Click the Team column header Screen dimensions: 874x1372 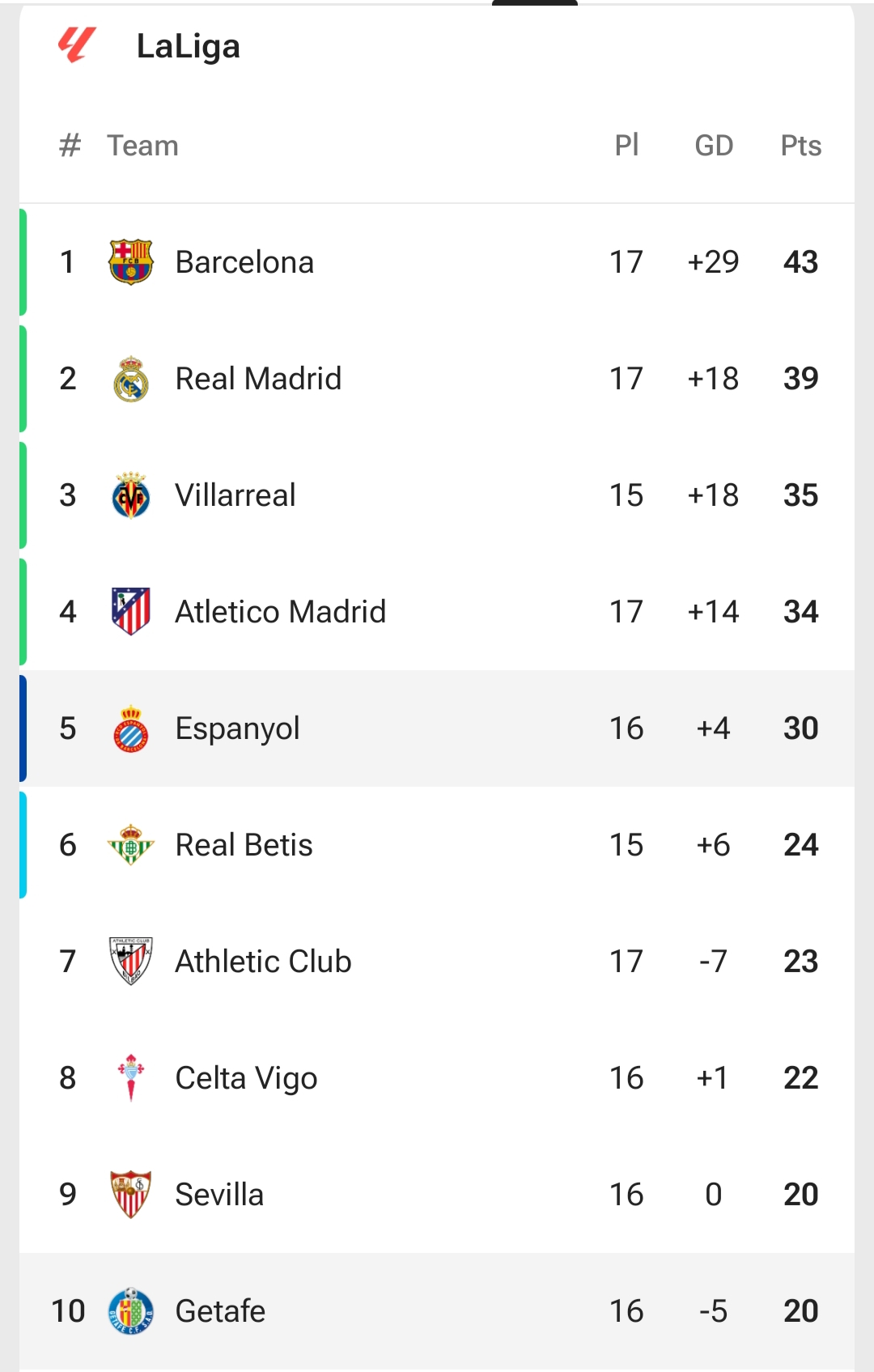tap(142, 146)
